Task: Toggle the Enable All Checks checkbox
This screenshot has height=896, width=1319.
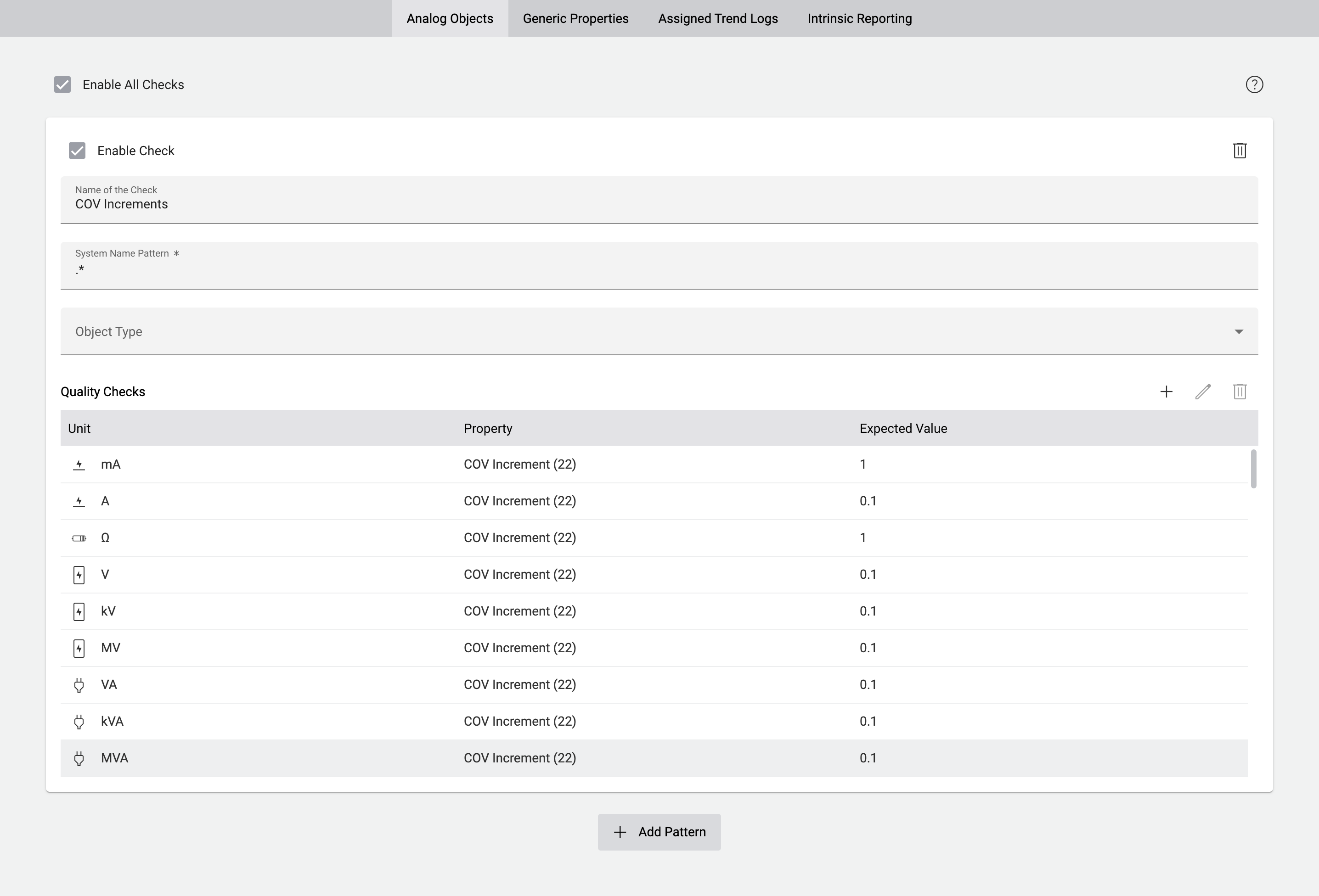Action: pos(62,84)
